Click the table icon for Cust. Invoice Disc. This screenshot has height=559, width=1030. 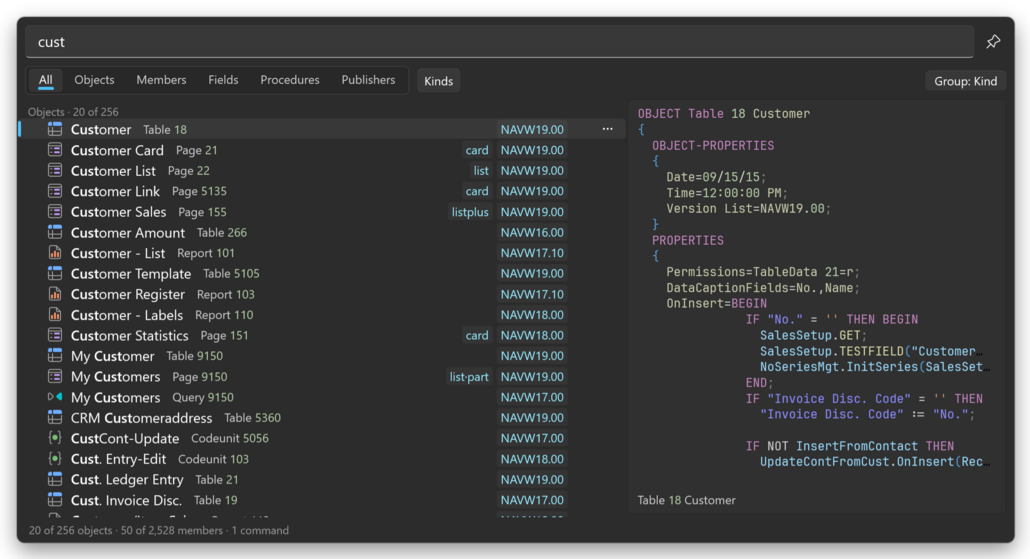[55, 499]
